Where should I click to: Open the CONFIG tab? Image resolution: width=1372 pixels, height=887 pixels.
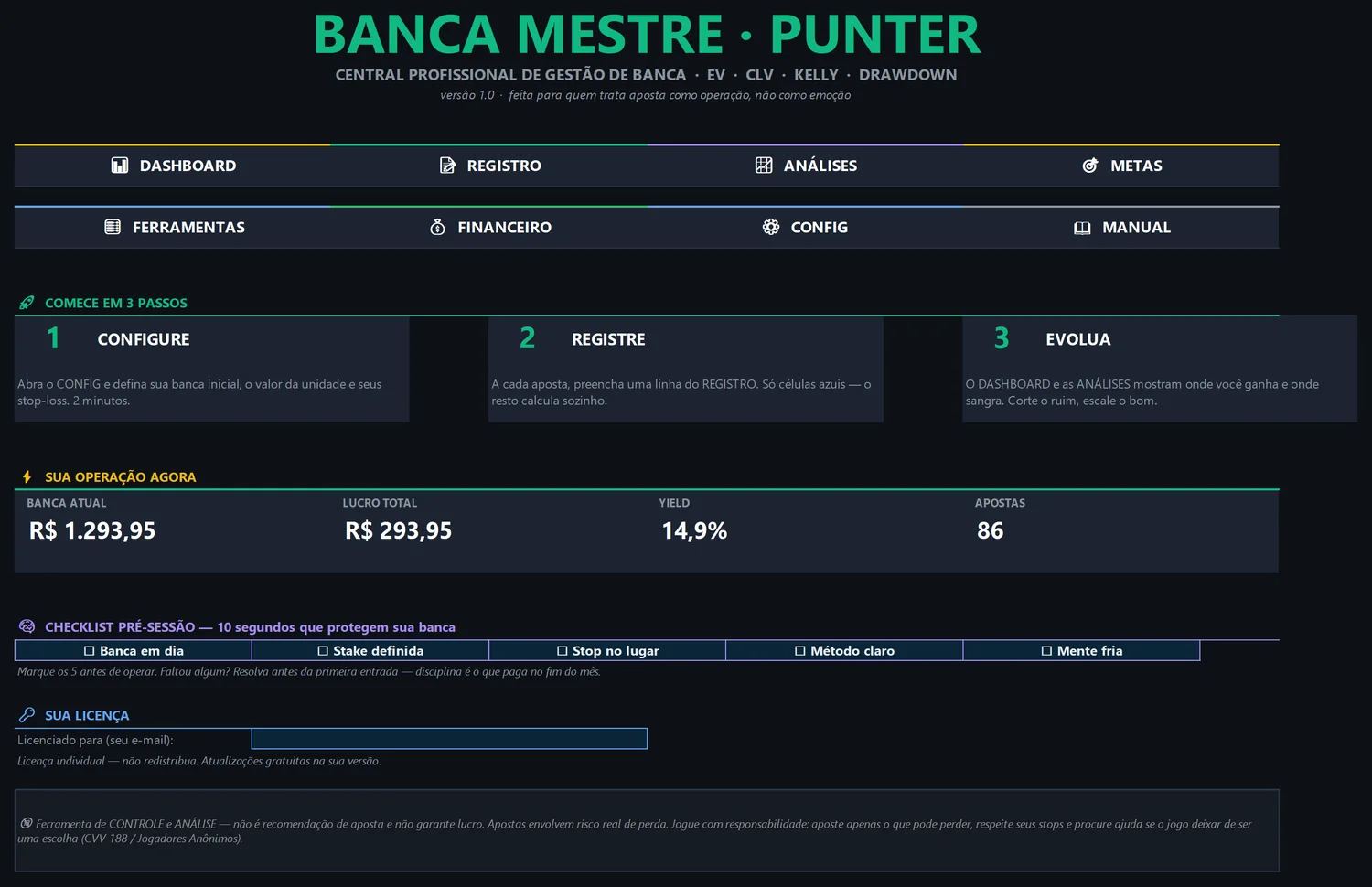pos(806,227)
